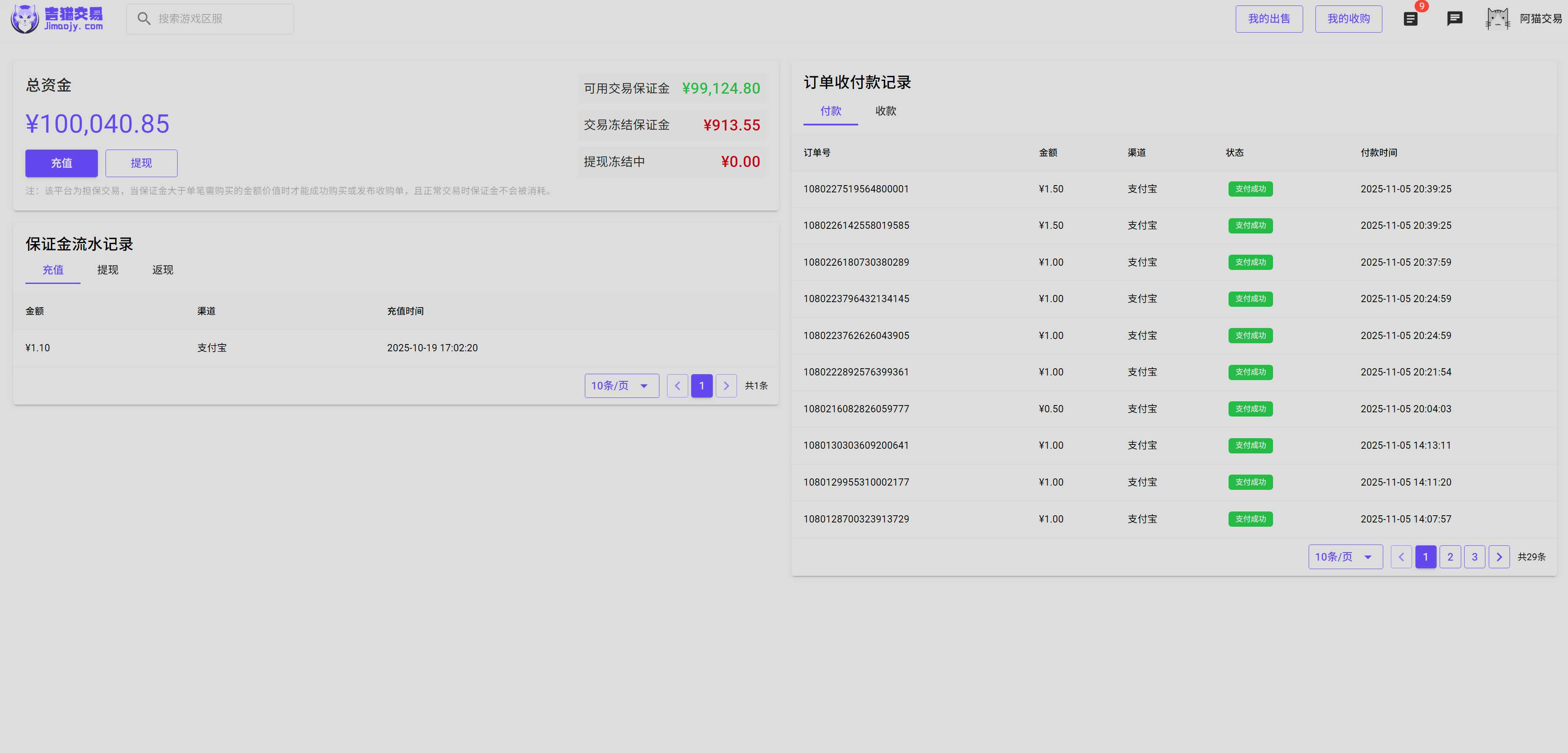Switch to the 提现 tab in 保证金流水记录
This screenshot has height=753, width=1568.
(x=108, y=270)
